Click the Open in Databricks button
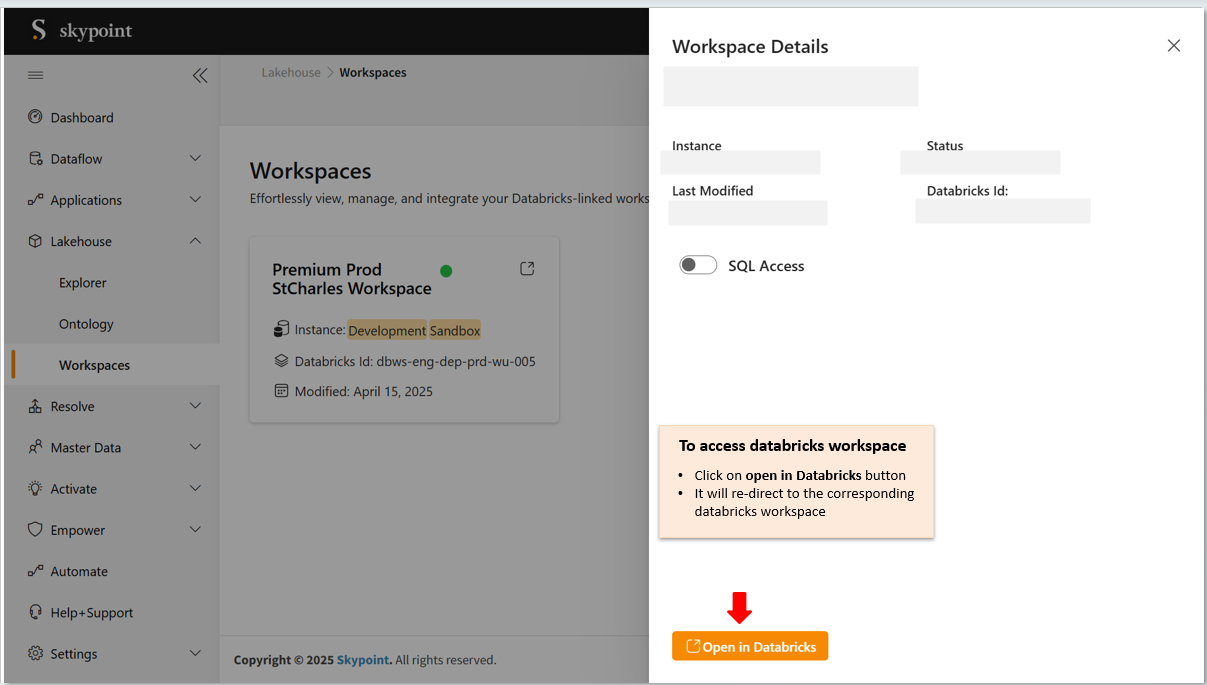This screenshot has width=1207, height=685. click(750, 647)
